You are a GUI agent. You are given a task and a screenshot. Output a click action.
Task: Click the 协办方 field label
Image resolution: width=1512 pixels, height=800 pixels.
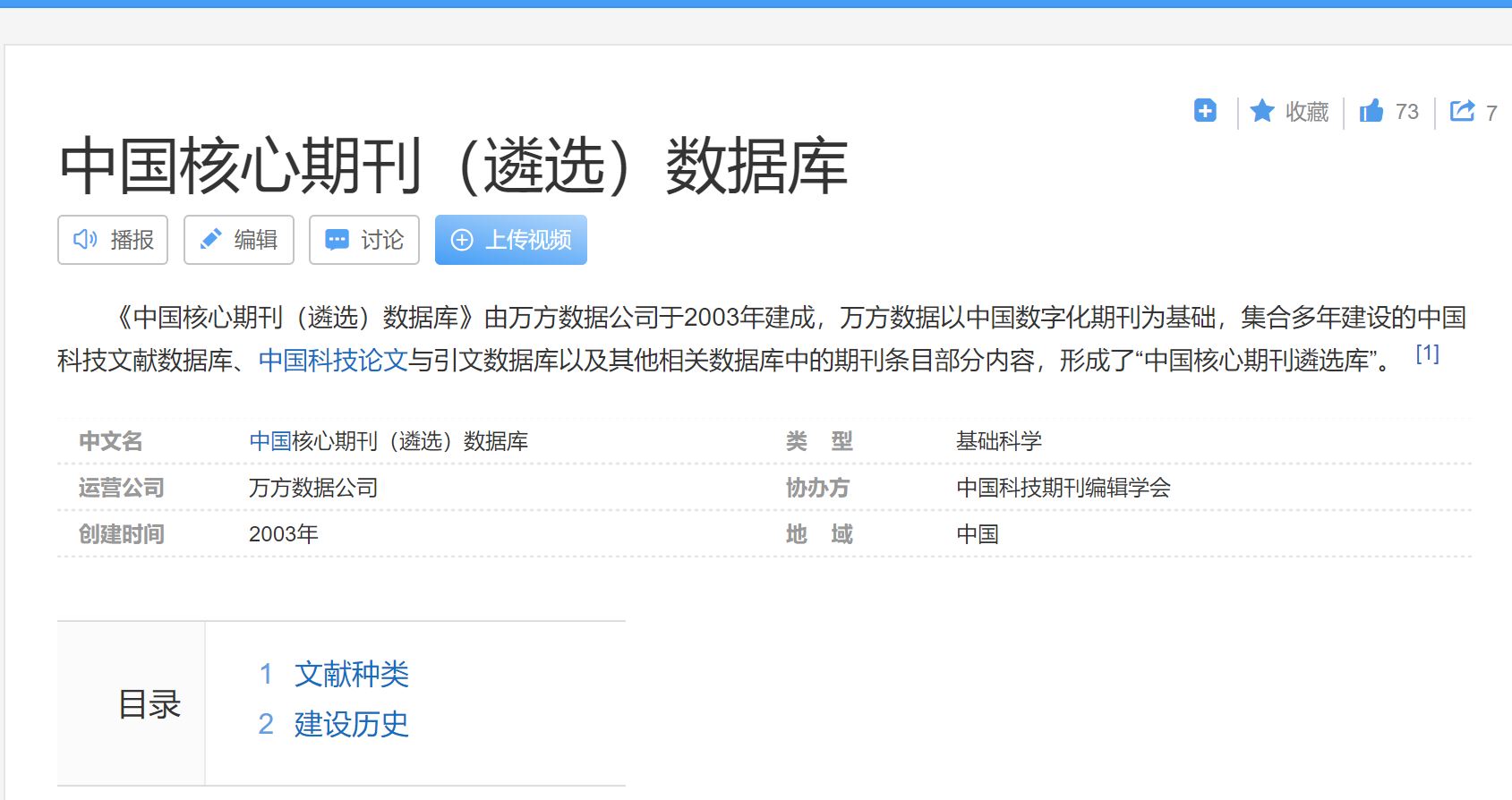818,488
